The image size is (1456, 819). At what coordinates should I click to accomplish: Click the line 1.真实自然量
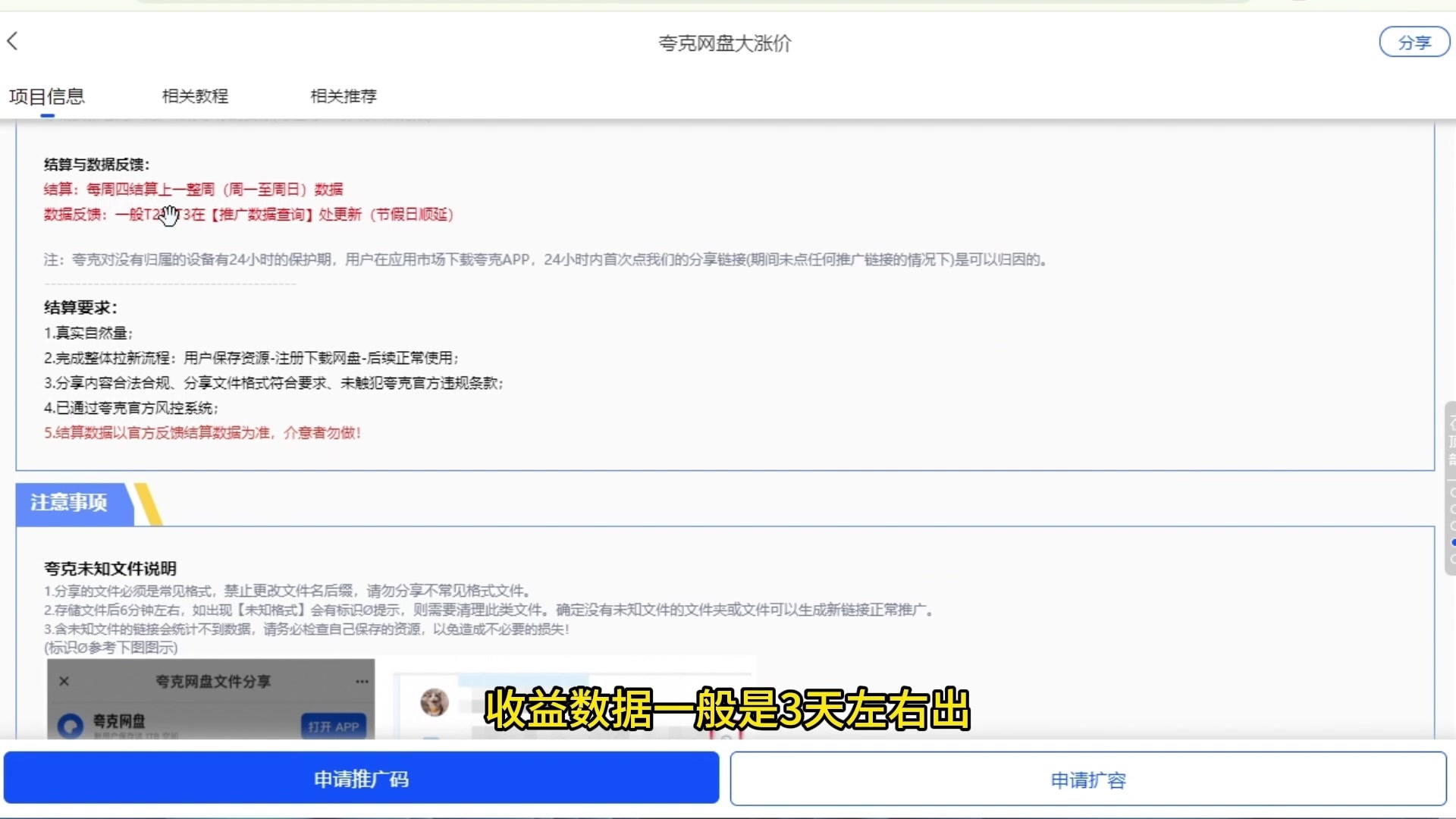point(88,333)
